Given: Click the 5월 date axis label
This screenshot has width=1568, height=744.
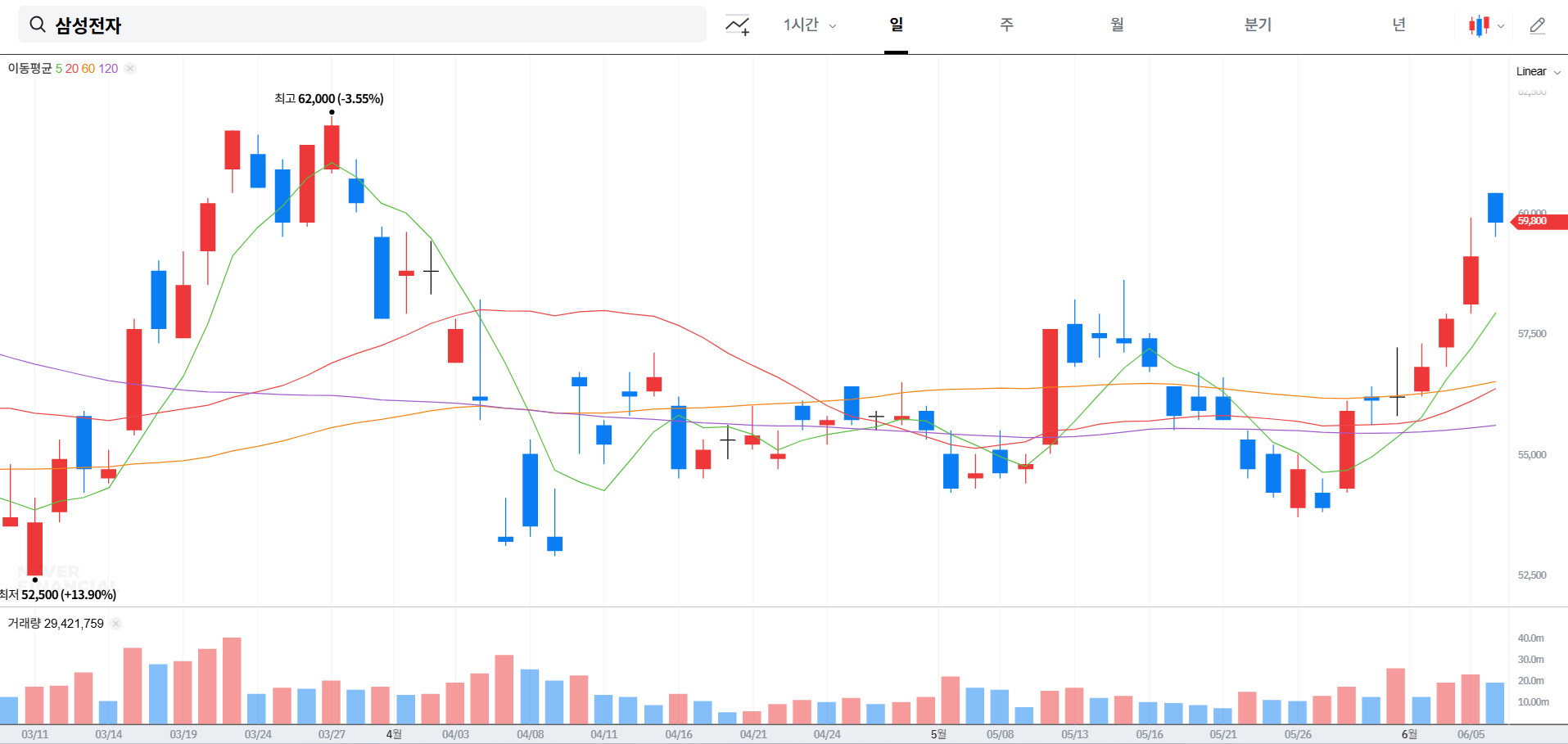Looking at the screenshot, I should (938, 734).
